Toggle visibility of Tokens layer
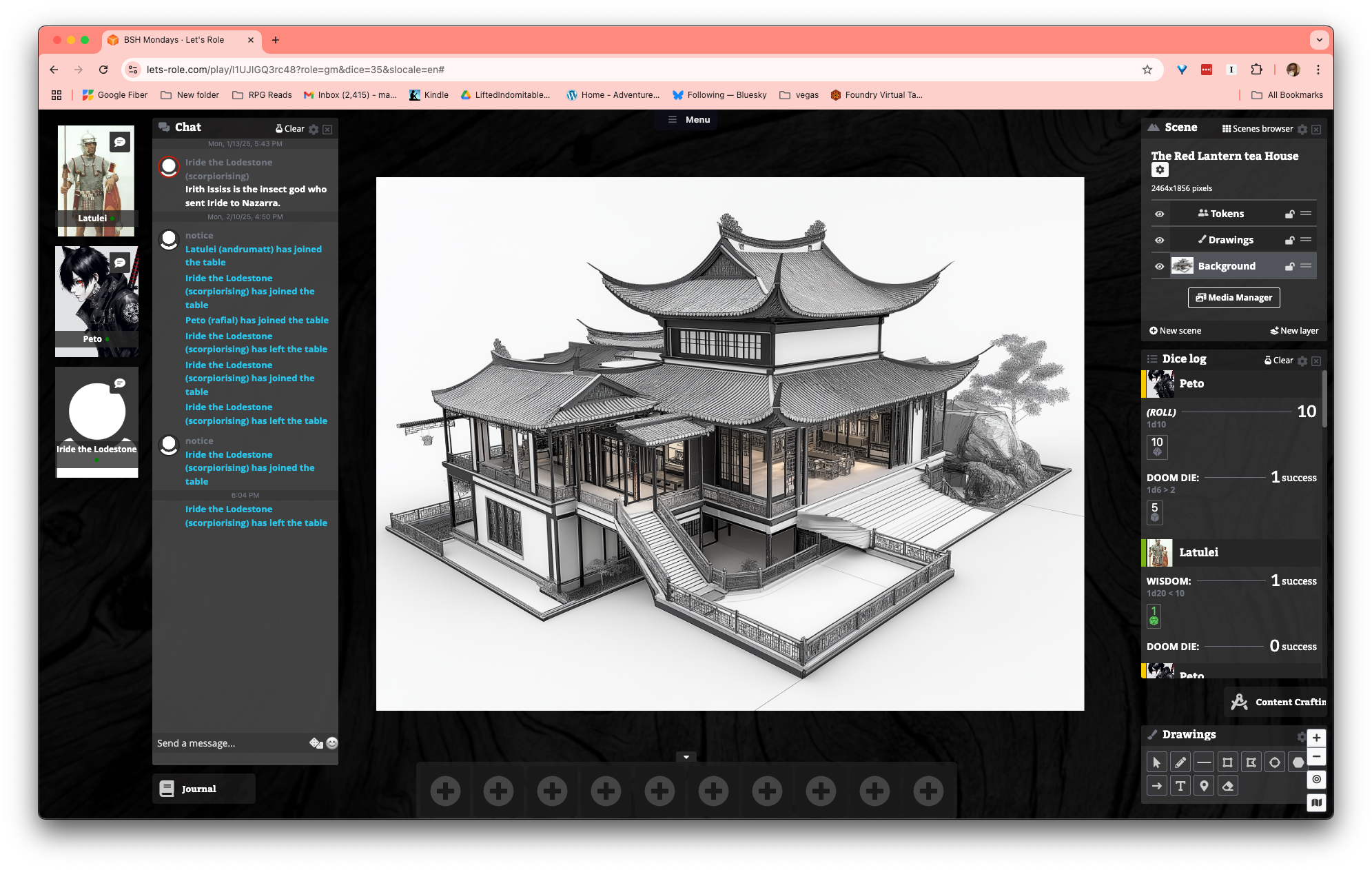This screenshot has height=870, width=1372. click(1160, 214)
